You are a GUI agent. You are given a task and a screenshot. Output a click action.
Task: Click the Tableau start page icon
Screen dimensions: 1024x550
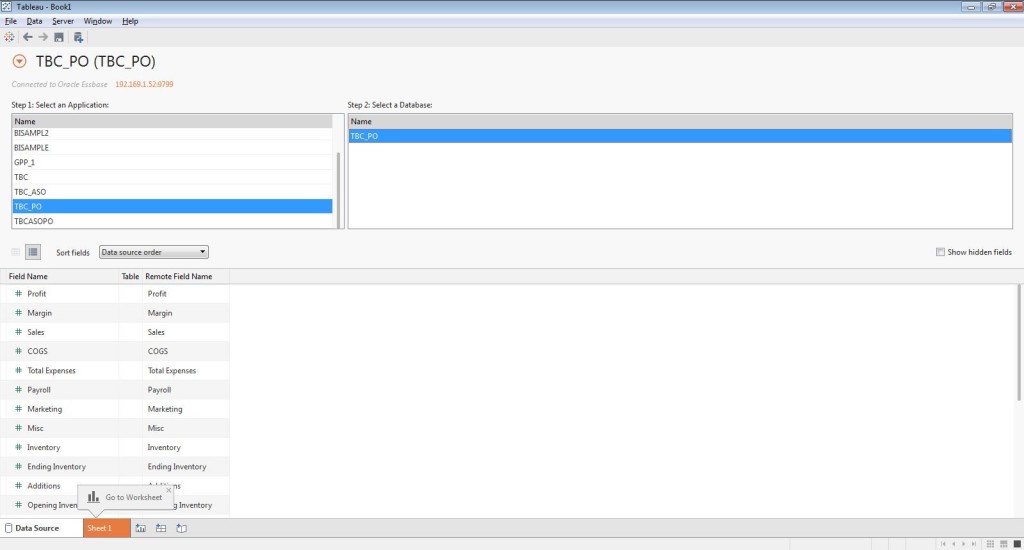point(9,37)
